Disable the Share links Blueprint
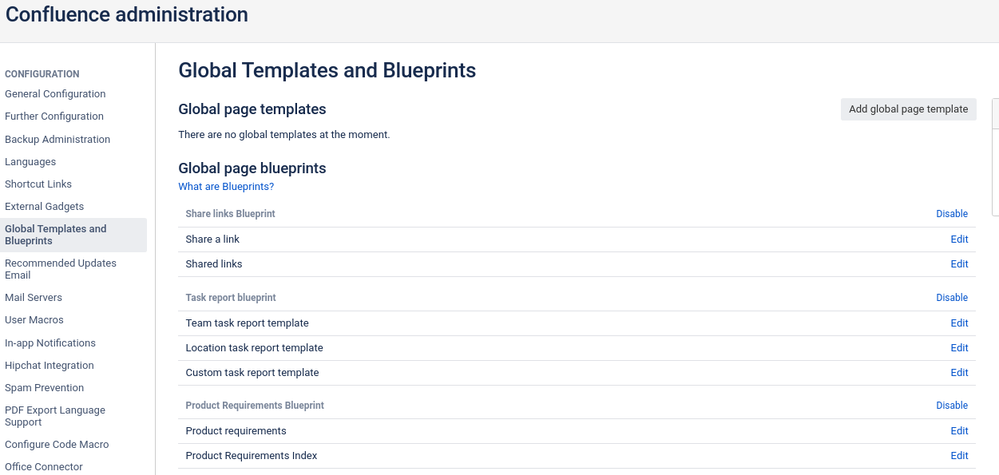The image size is (999, 475). (x=952, y=213)
